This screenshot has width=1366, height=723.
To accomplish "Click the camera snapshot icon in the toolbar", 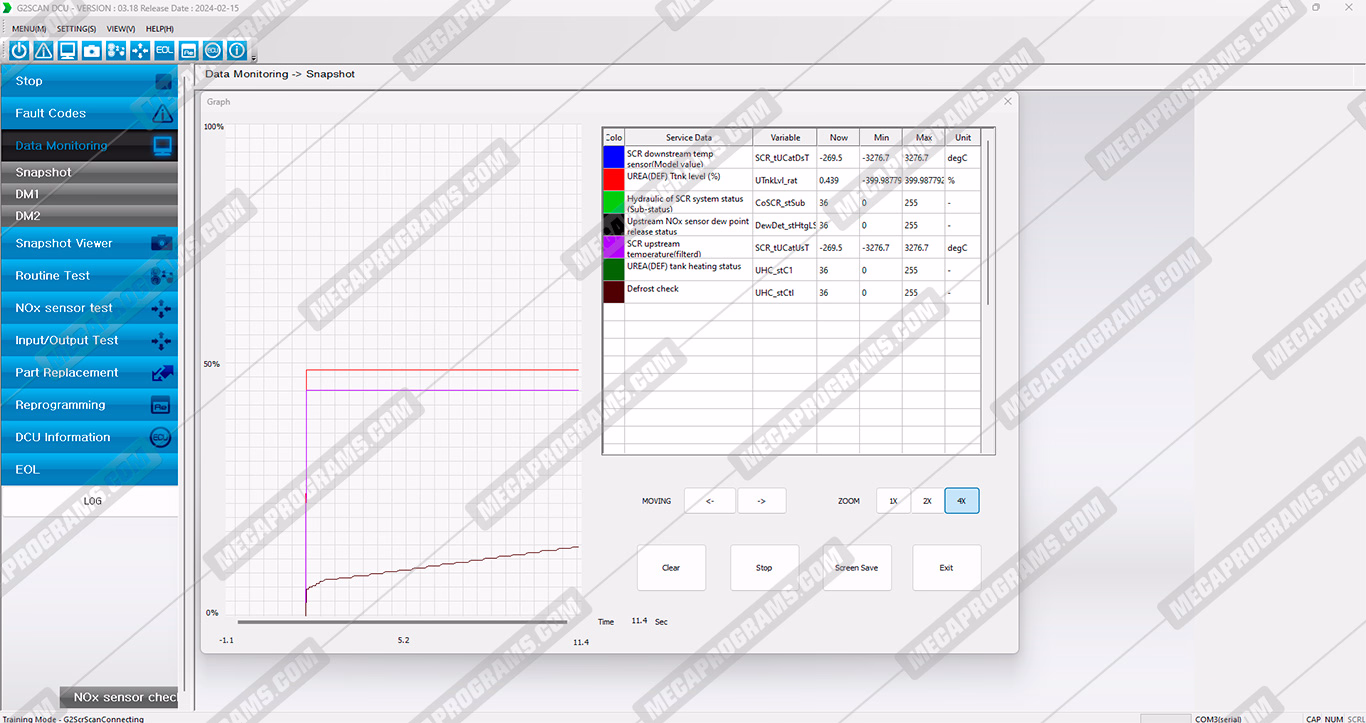I will (92, 50).
